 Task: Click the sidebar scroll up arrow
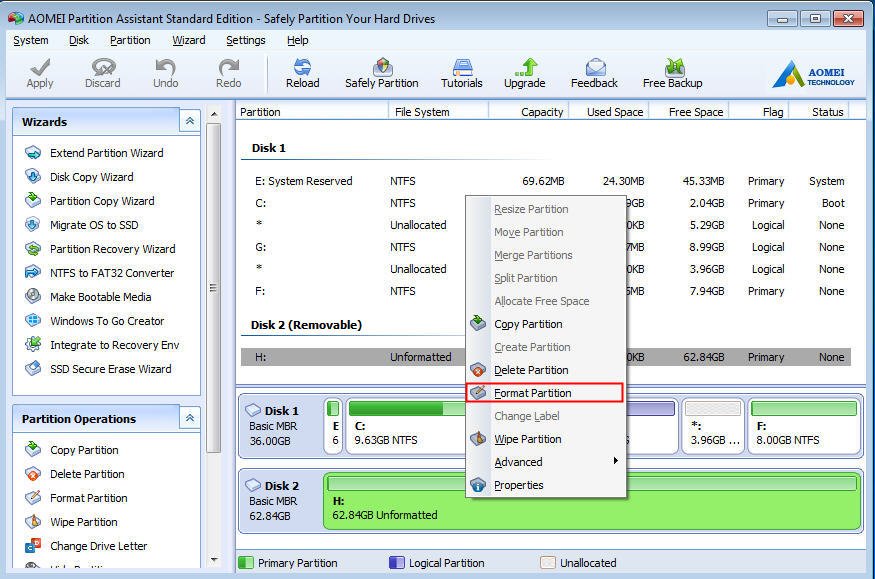point(214,114)
